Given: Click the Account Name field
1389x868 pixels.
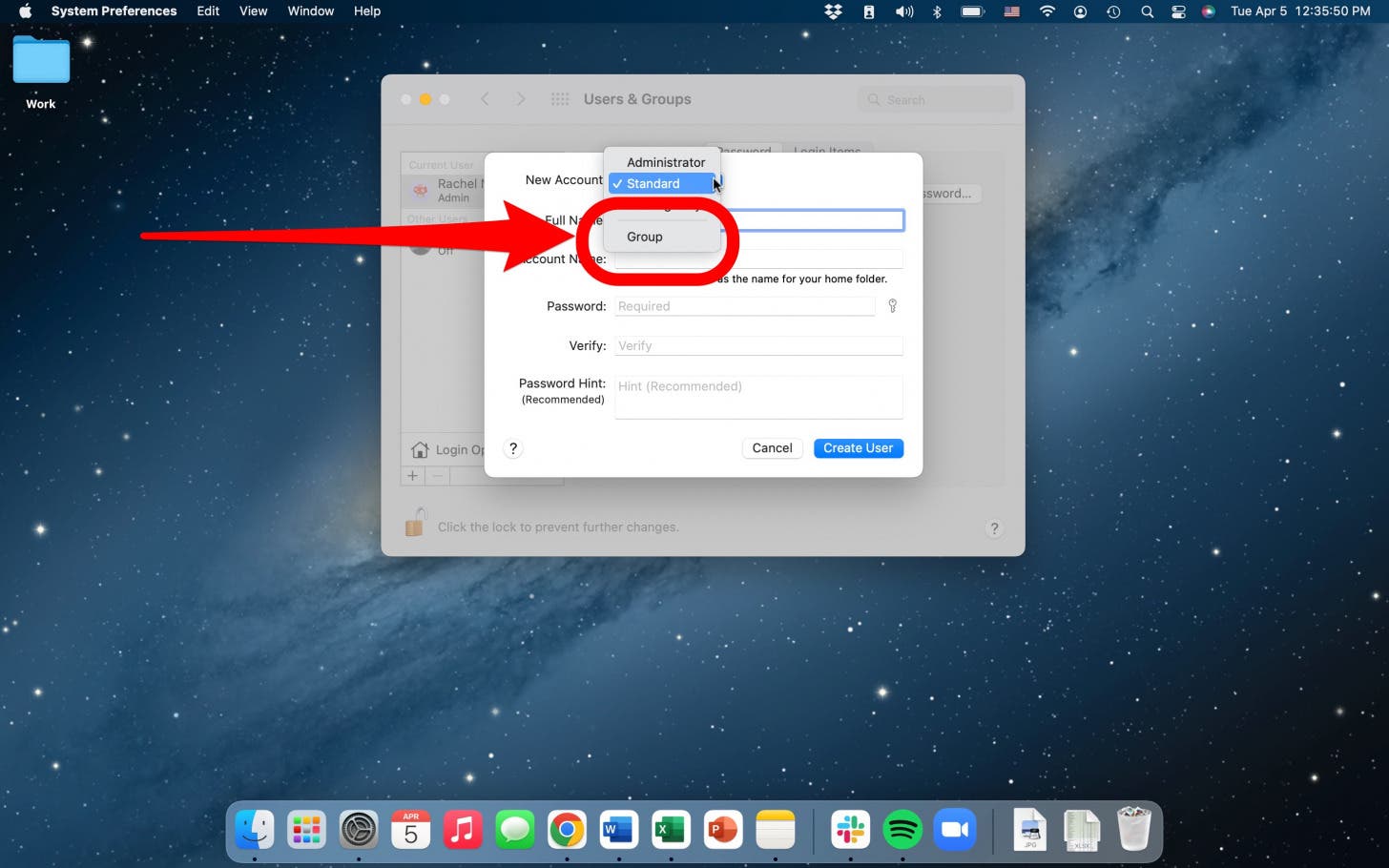Looking at the screenshot, I should click(x=758, y=258).
